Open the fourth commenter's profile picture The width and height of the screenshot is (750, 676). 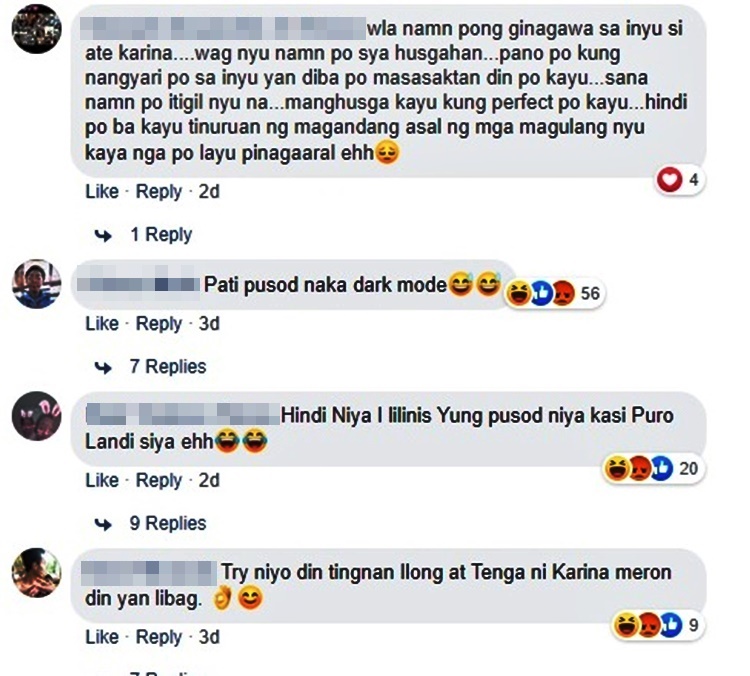[x=36, y=573]
